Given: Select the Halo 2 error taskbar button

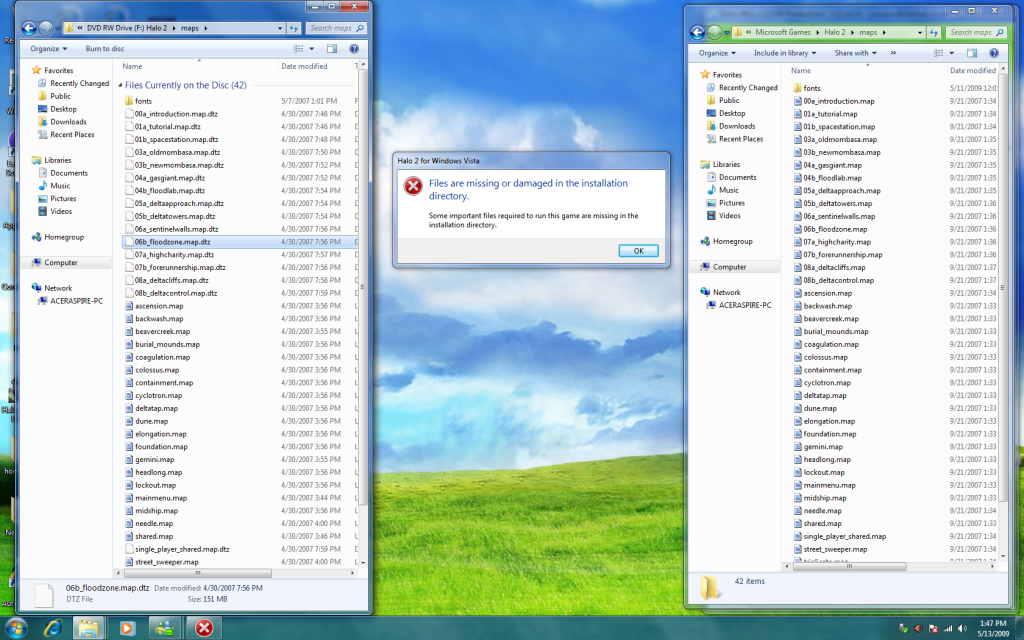Looking at the screenshot, I should coord(204,628).
